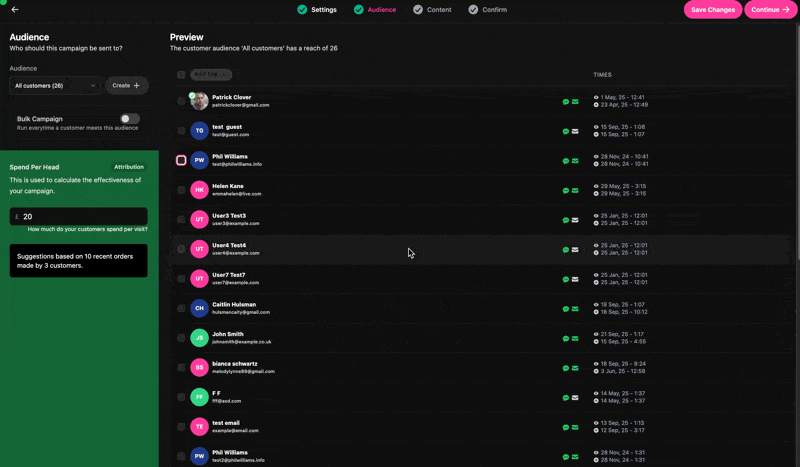Tick the checkbox for Phil Williams
Image resolution: width=800 pixels, height=467 pixels.
pos(181,160)
